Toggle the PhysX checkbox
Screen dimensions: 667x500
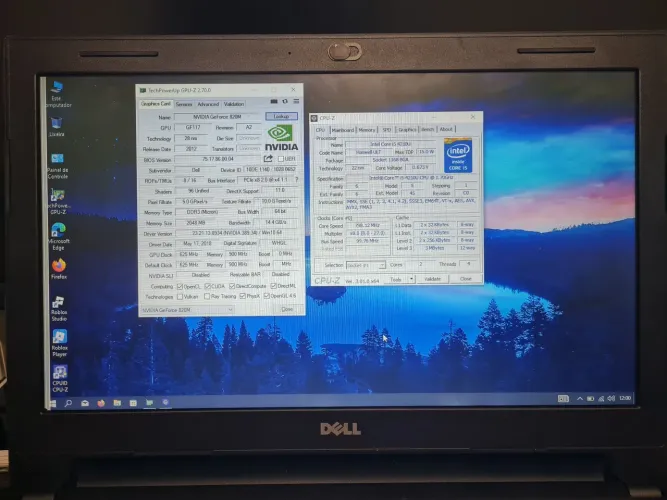[x=242, y=296]
